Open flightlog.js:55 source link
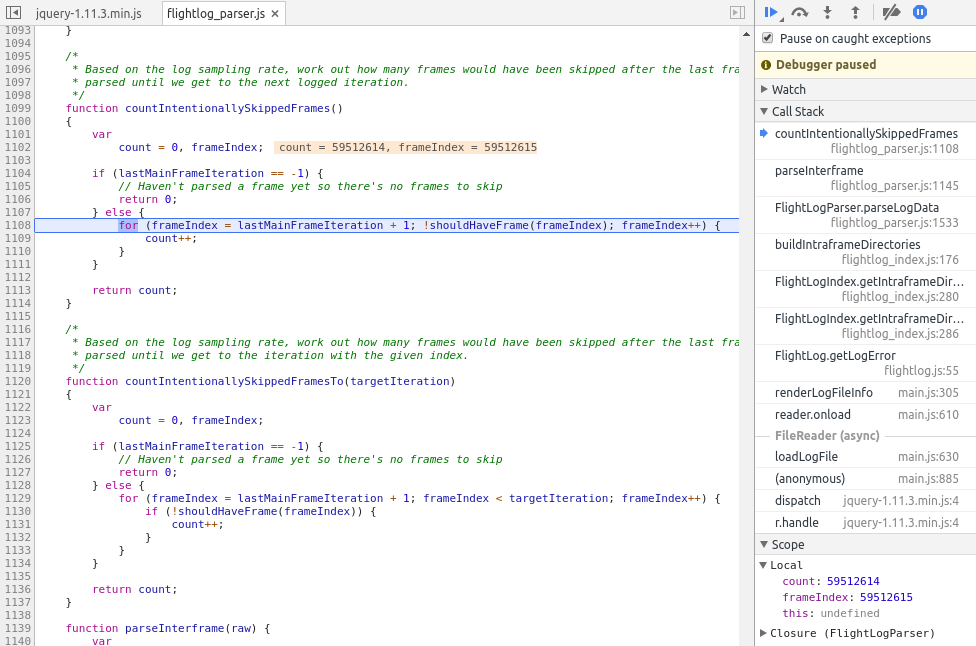The height and width of the screenshot is (646, 976). [921, 370]
